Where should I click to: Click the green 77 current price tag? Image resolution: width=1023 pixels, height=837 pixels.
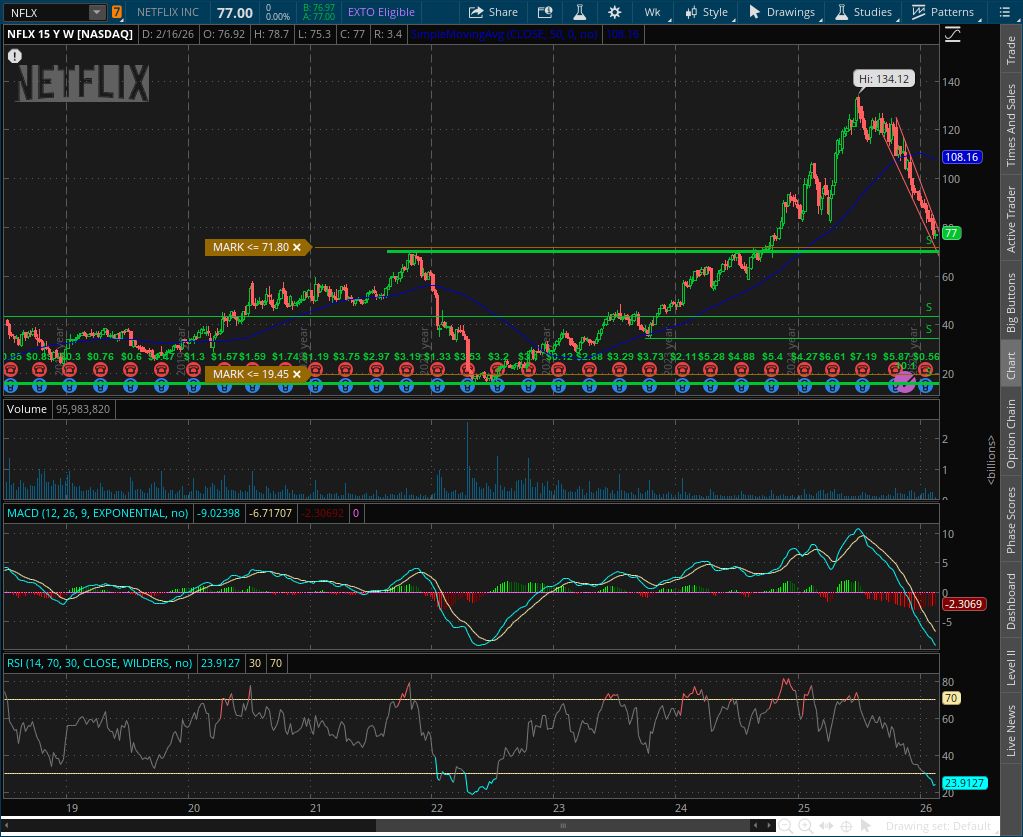[951, 233]
